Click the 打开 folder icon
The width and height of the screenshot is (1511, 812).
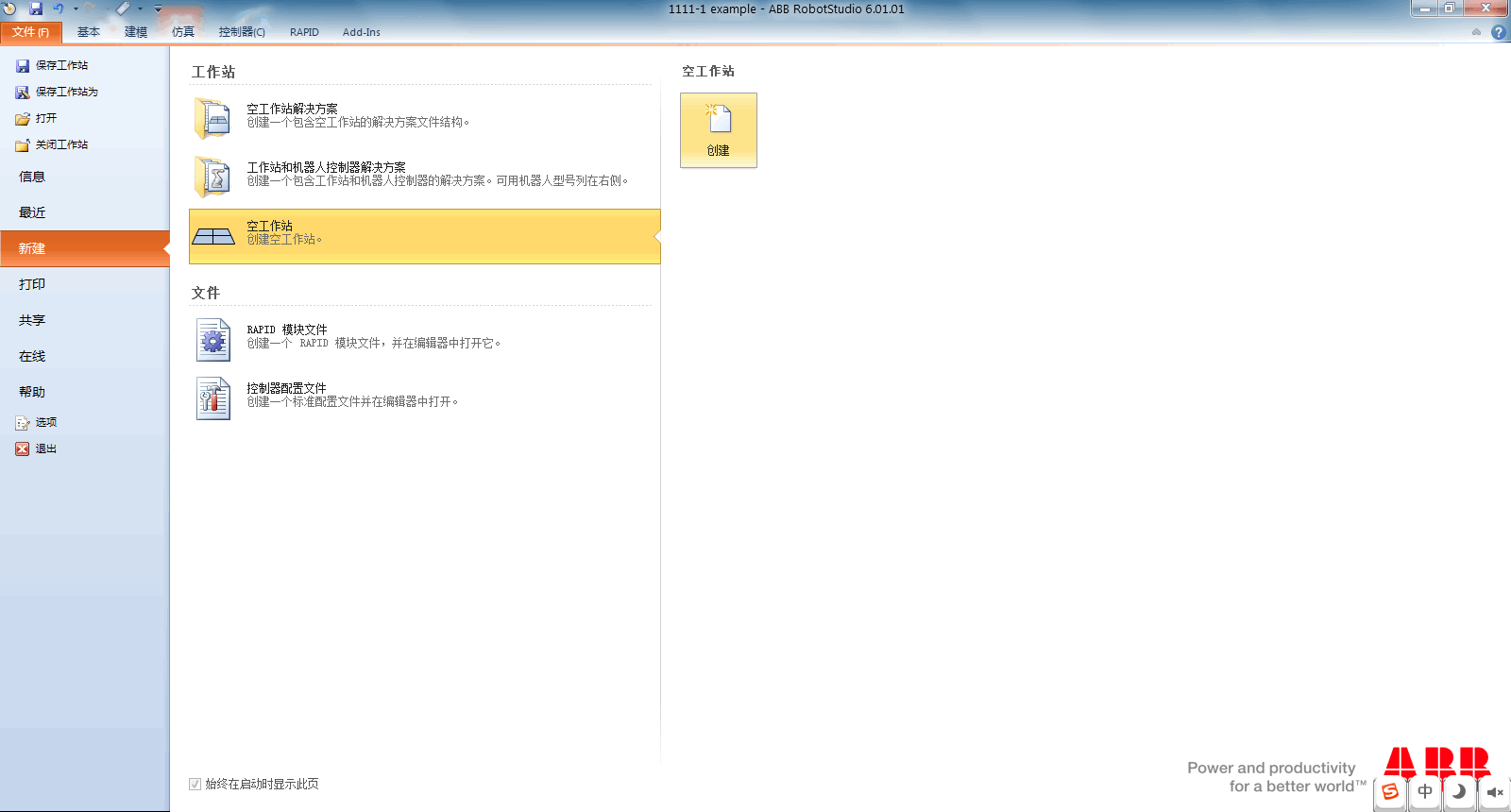pos(23,119)
